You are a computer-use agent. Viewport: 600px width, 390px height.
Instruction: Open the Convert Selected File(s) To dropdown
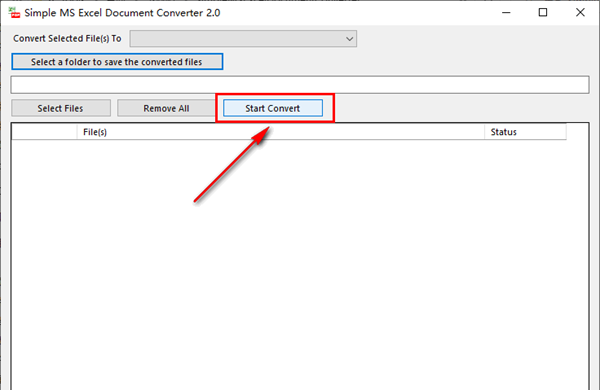[243, 39]
